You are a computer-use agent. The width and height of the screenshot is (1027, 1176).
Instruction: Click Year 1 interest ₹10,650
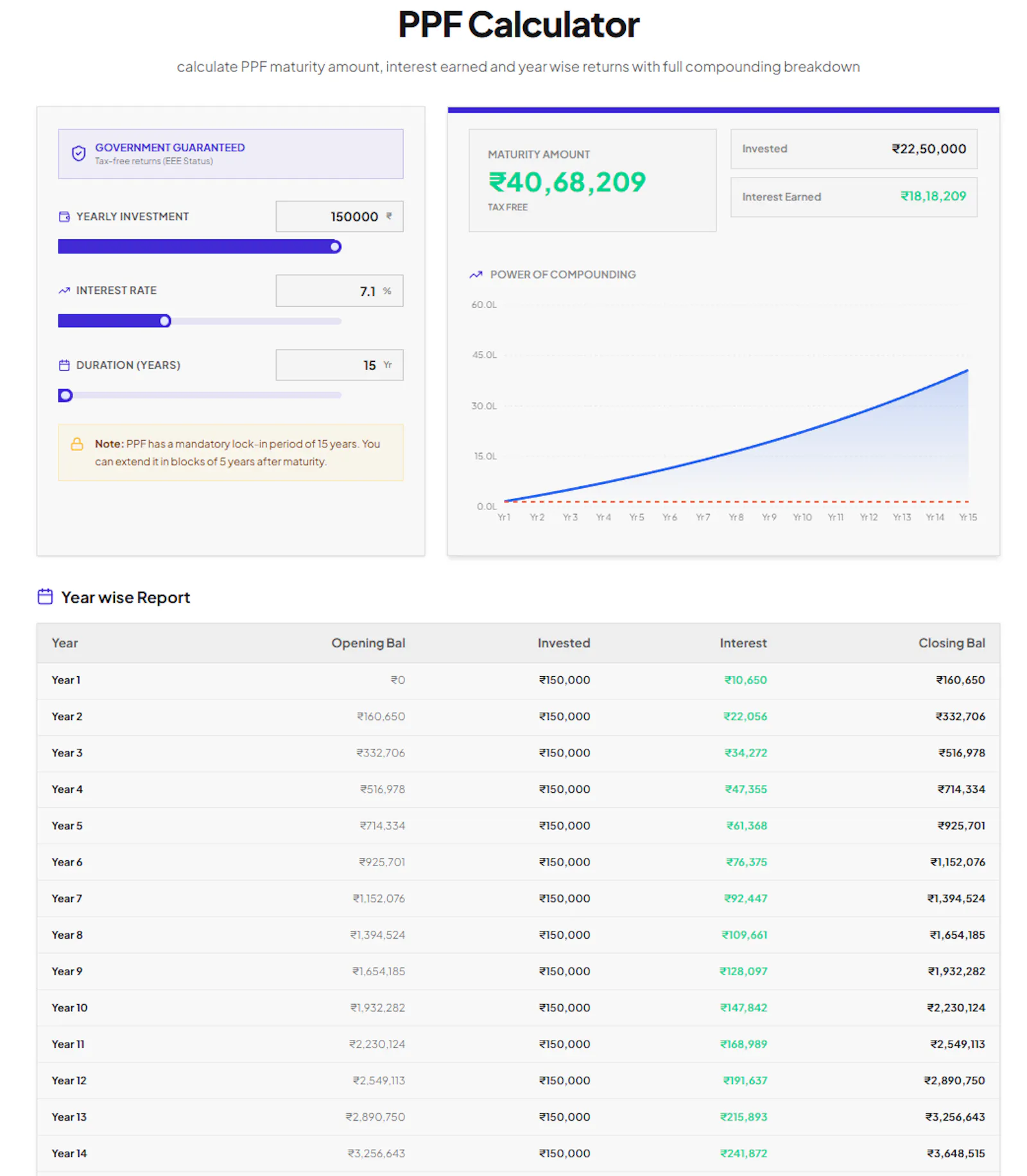745,680
